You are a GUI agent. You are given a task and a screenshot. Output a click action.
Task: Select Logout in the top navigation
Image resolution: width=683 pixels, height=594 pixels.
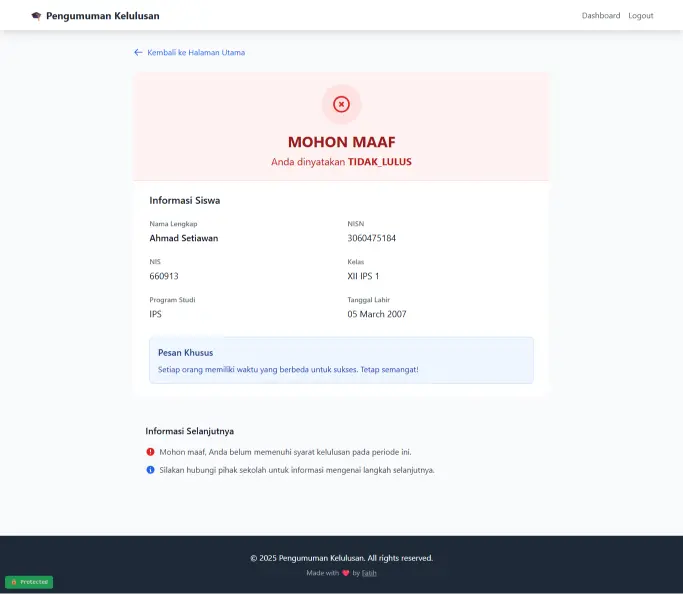point(640,16)
